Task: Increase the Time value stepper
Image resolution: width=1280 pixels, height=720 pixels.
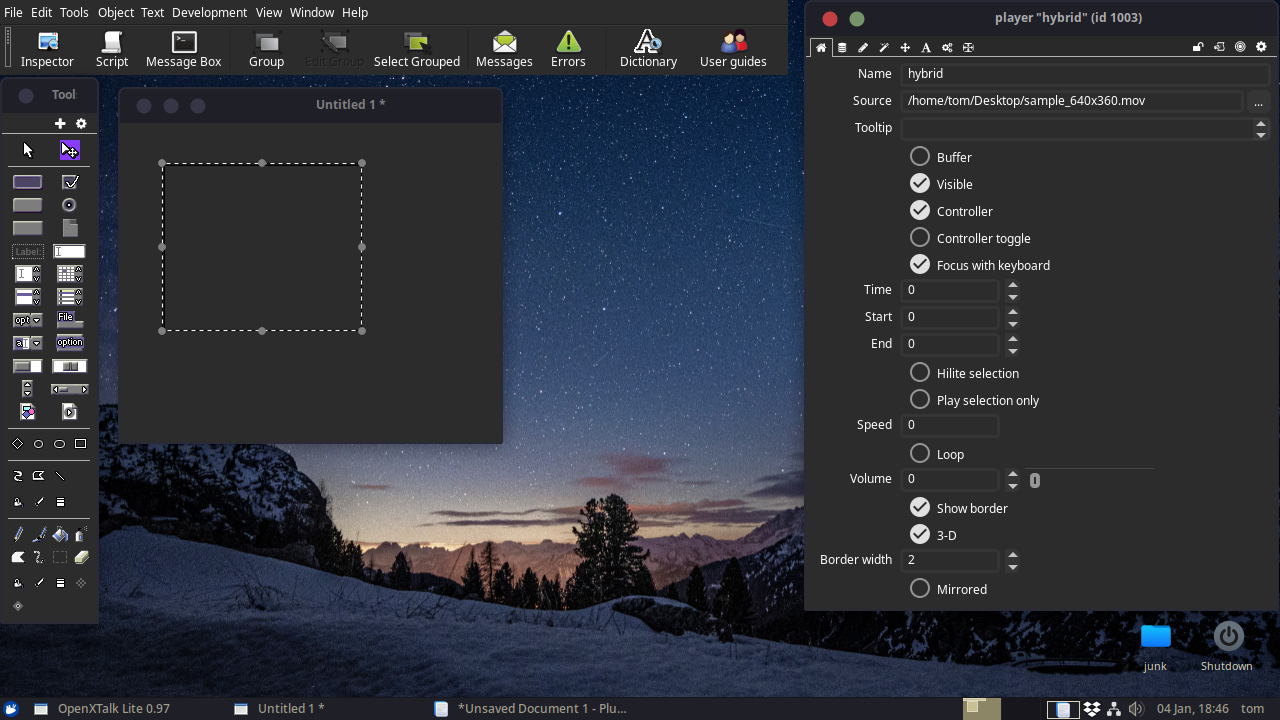Action: click(1013, 284)
